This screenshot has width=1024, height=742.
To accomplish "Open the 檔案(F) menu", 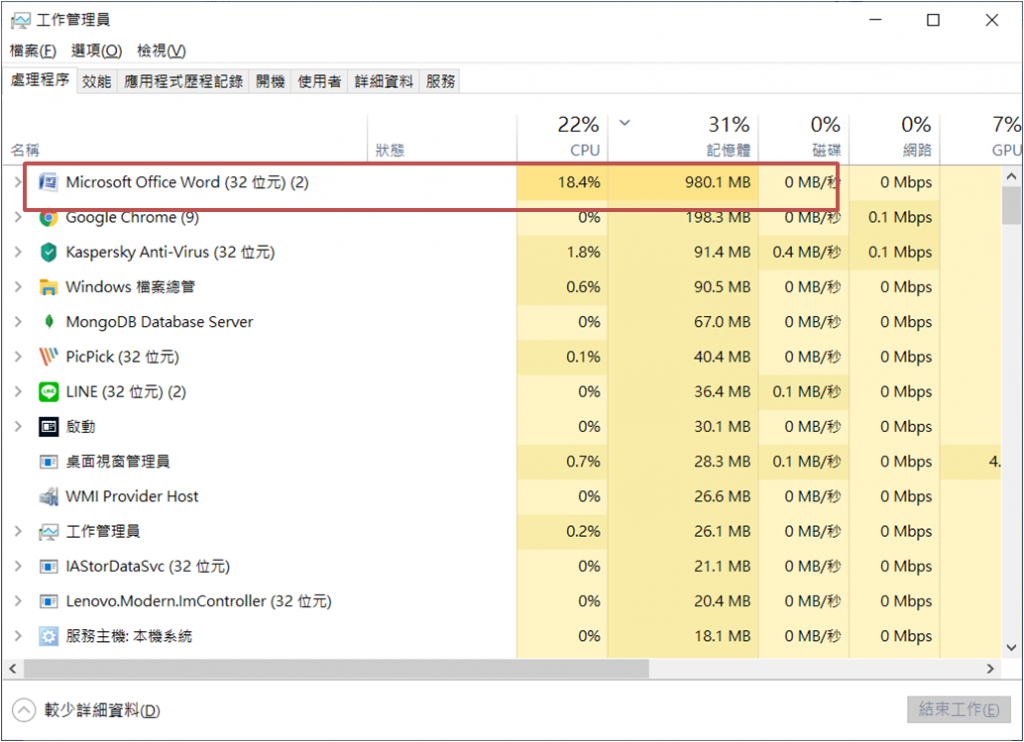I will coord(33,50).
